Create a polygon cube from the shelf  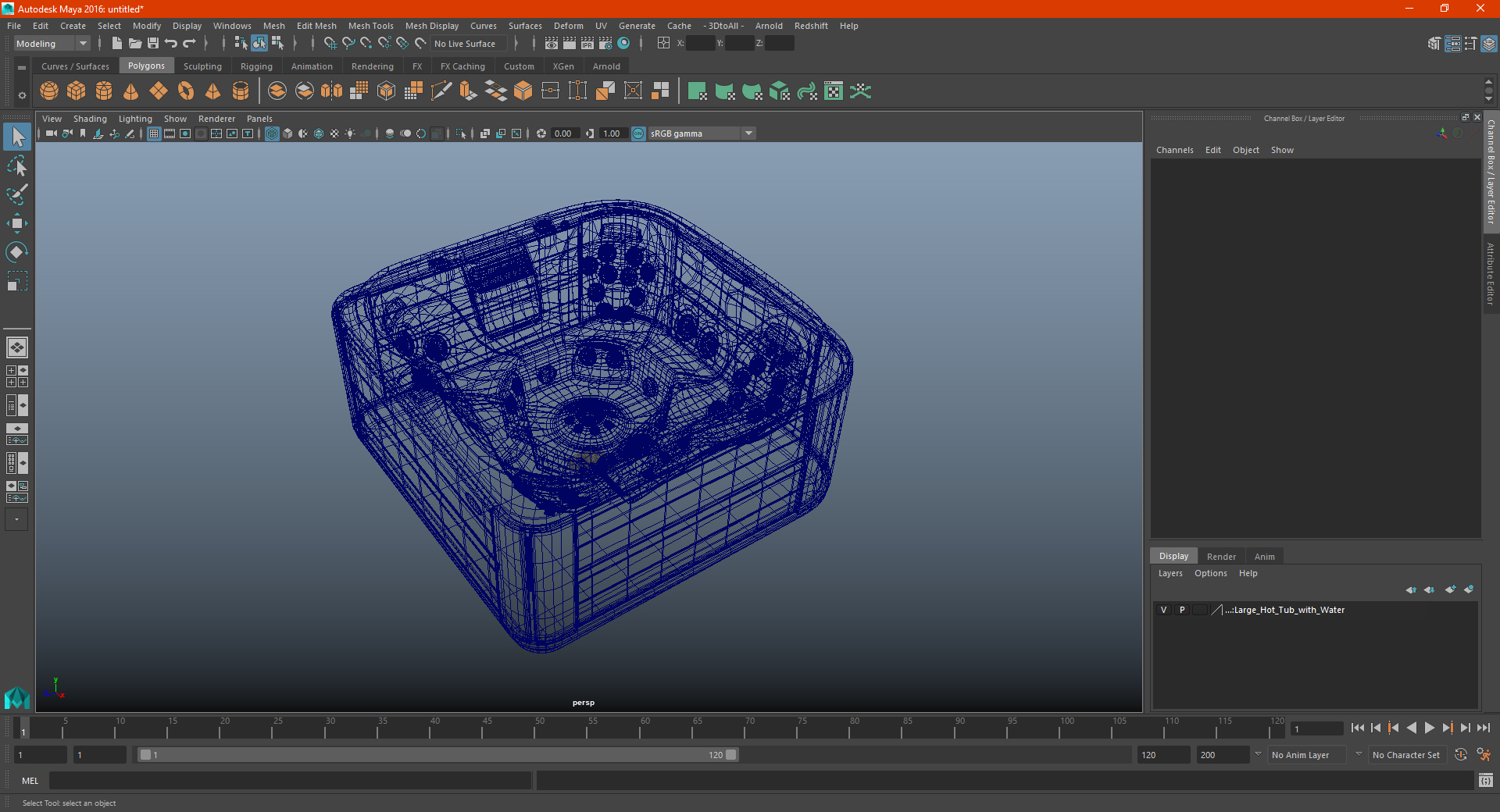click(x=77, y=91)
